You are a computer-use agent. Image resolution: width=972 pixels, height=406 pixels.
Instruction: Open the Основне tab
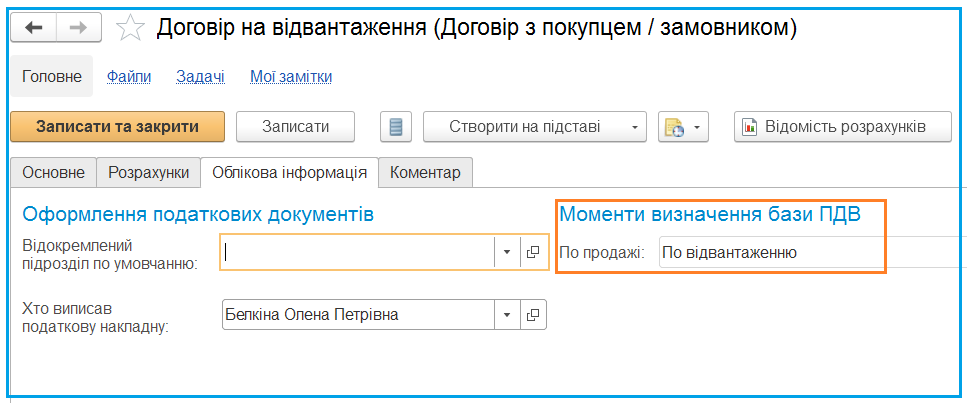[x=53, y=172]
